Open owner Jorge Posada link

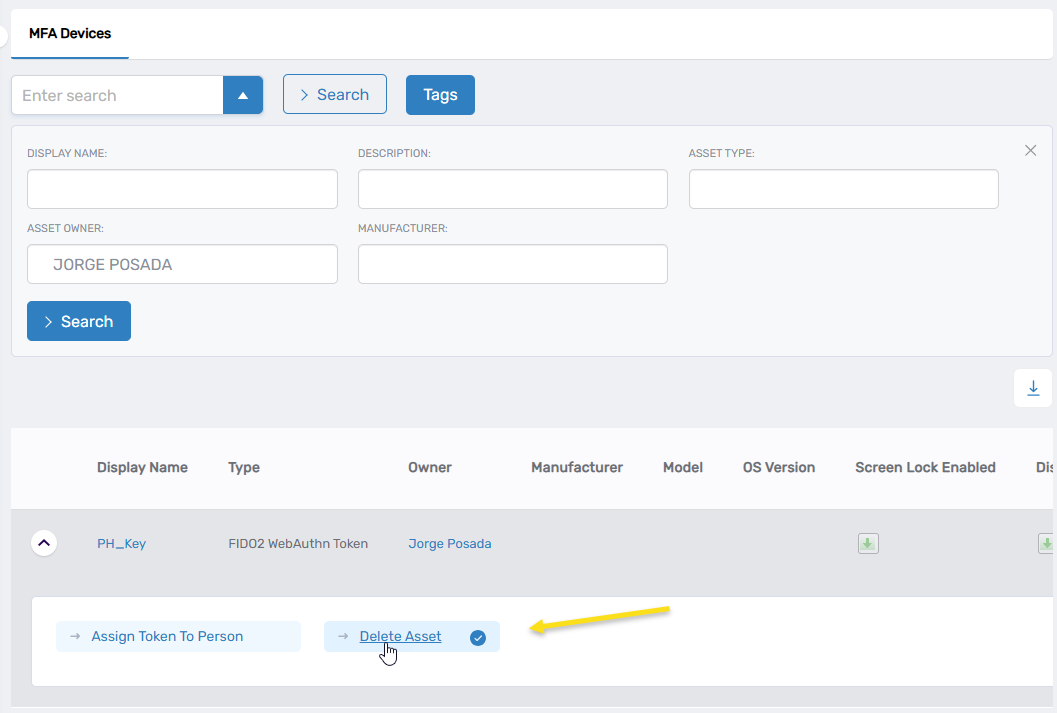click(x=449, y=544)
